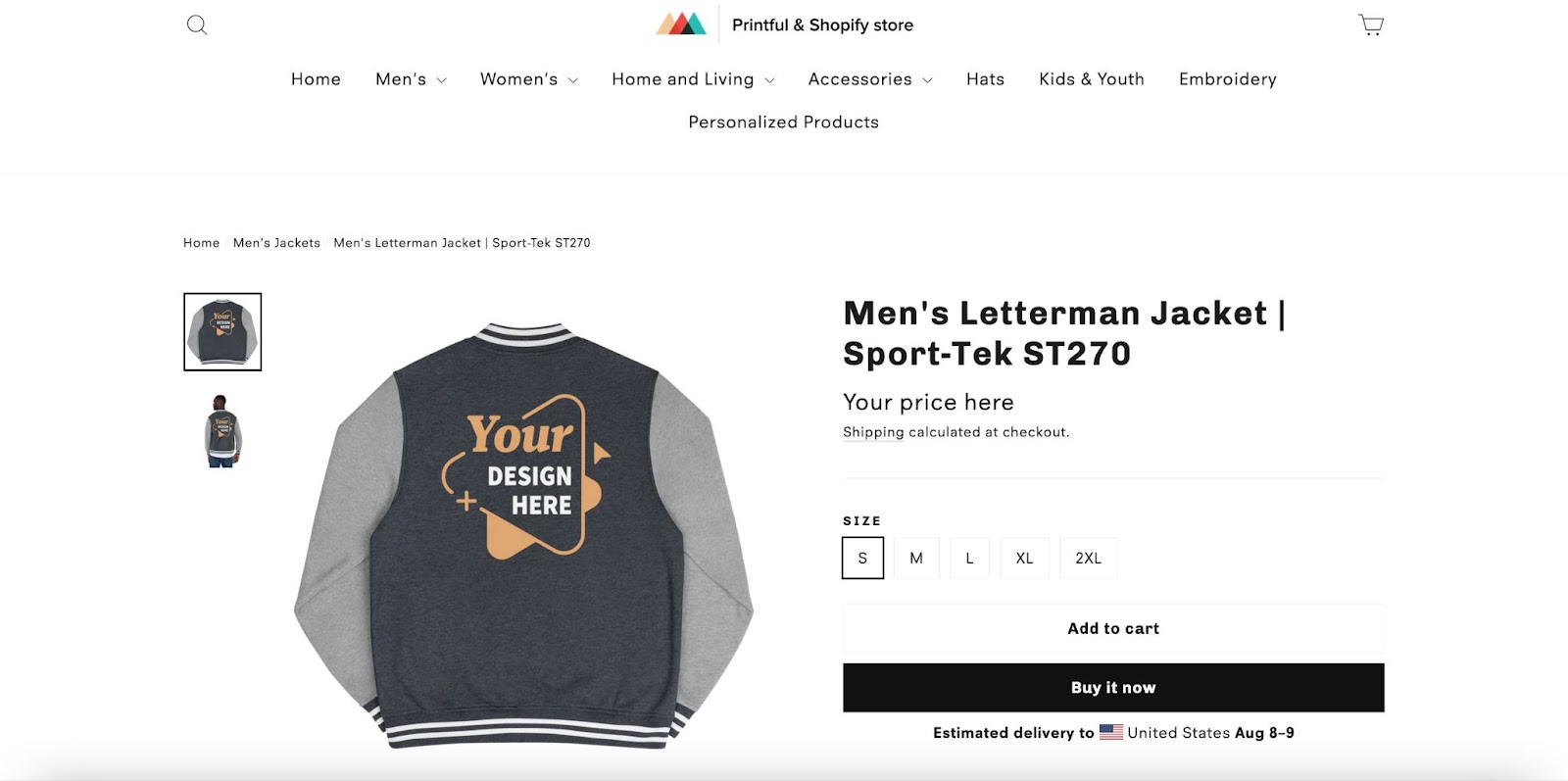Pick size 2XL option
This screenshot has width=1568, height=781.
[x=1088, y=558]
